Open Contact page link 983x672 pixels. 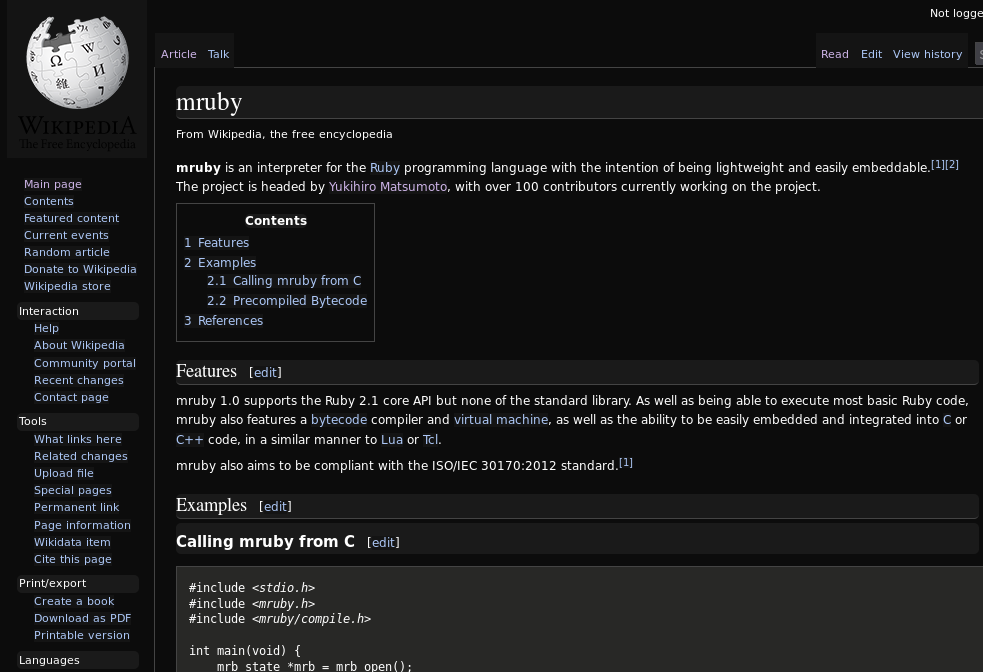tap(71, 397)
